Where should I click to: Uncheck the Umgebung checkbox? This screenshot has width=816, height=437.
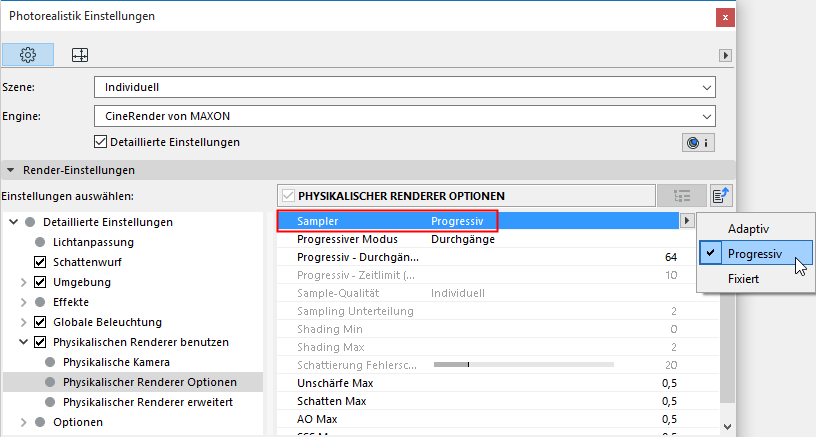click(40, 282)
